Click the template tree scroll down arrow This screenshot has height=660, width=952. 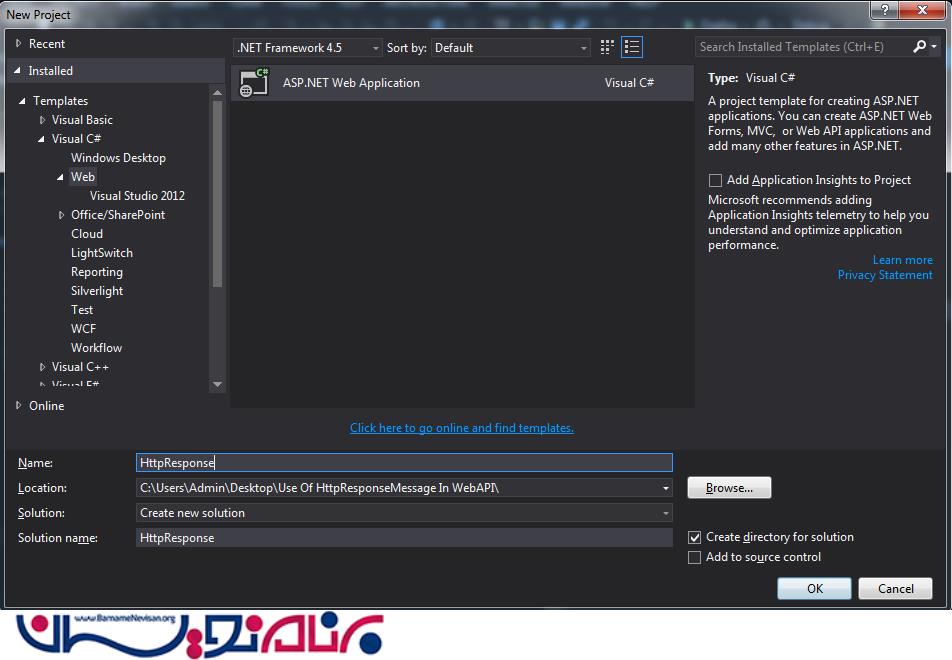[217, 385]
